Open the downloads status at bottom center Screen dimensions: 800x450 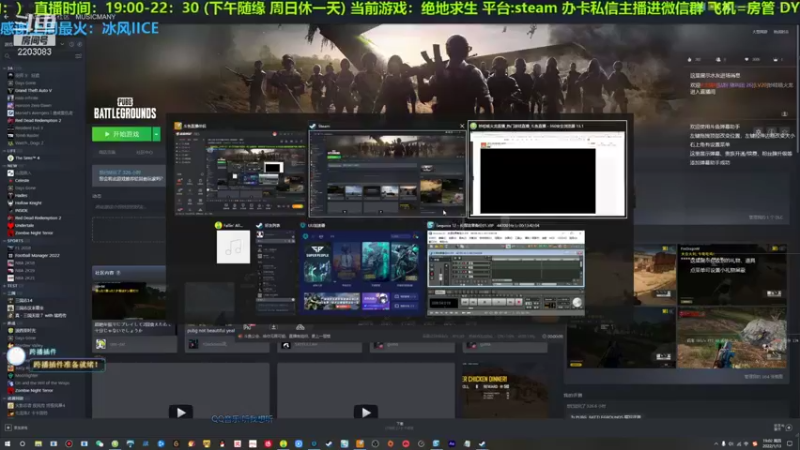click(399, 426)
